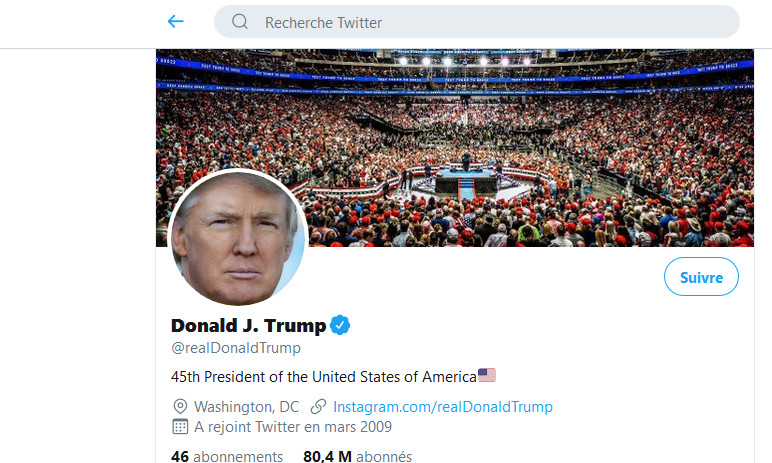Click the American flag emoji in bio
This screenshot has height=463, width=772.
click(x=487, y=375)
